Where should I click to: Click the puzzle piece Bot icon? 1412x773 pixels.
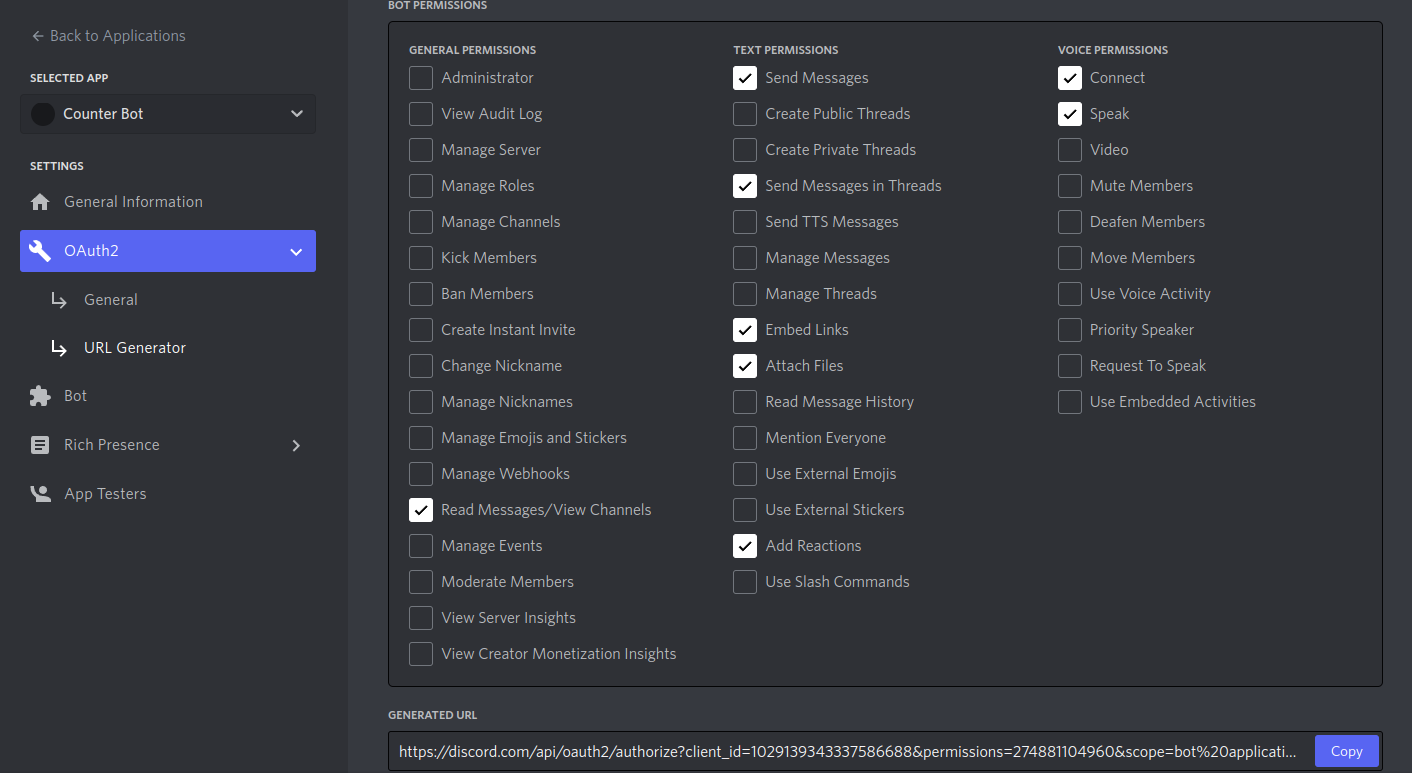[x=40, y=396]
